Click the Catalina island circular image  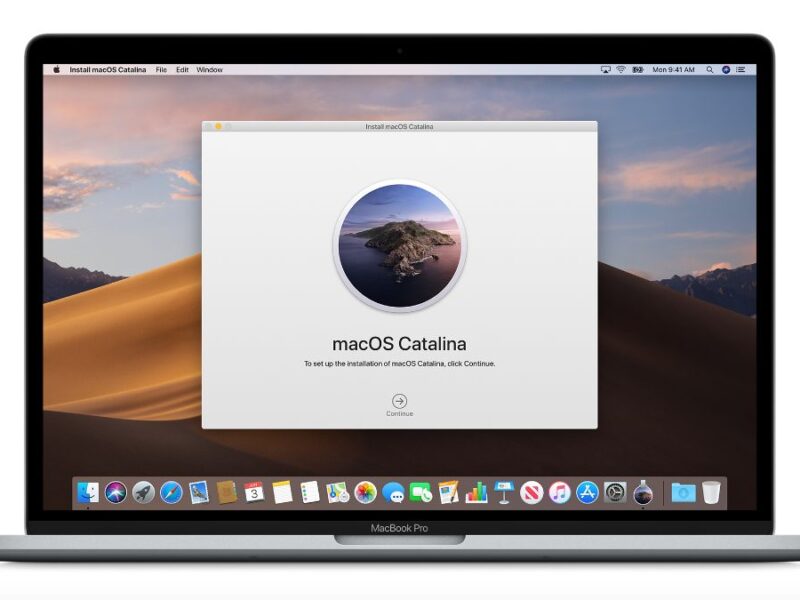click(x=400, y=245)
